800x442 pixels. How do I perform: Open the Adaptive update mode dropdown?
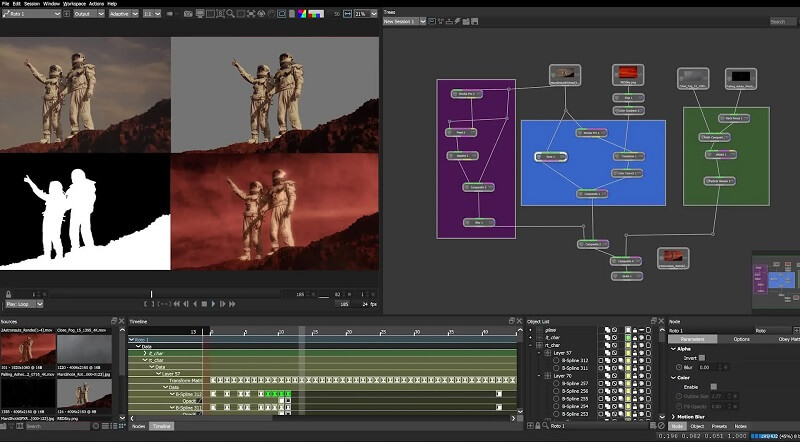point(123,14)
